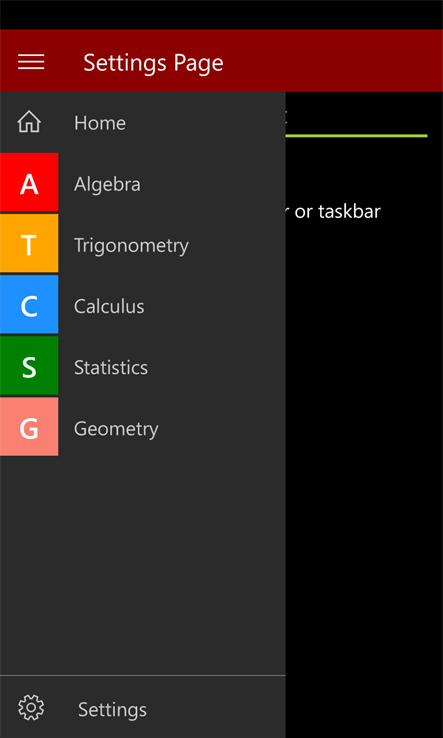Click the Settings Page header title

coord(153,63)
